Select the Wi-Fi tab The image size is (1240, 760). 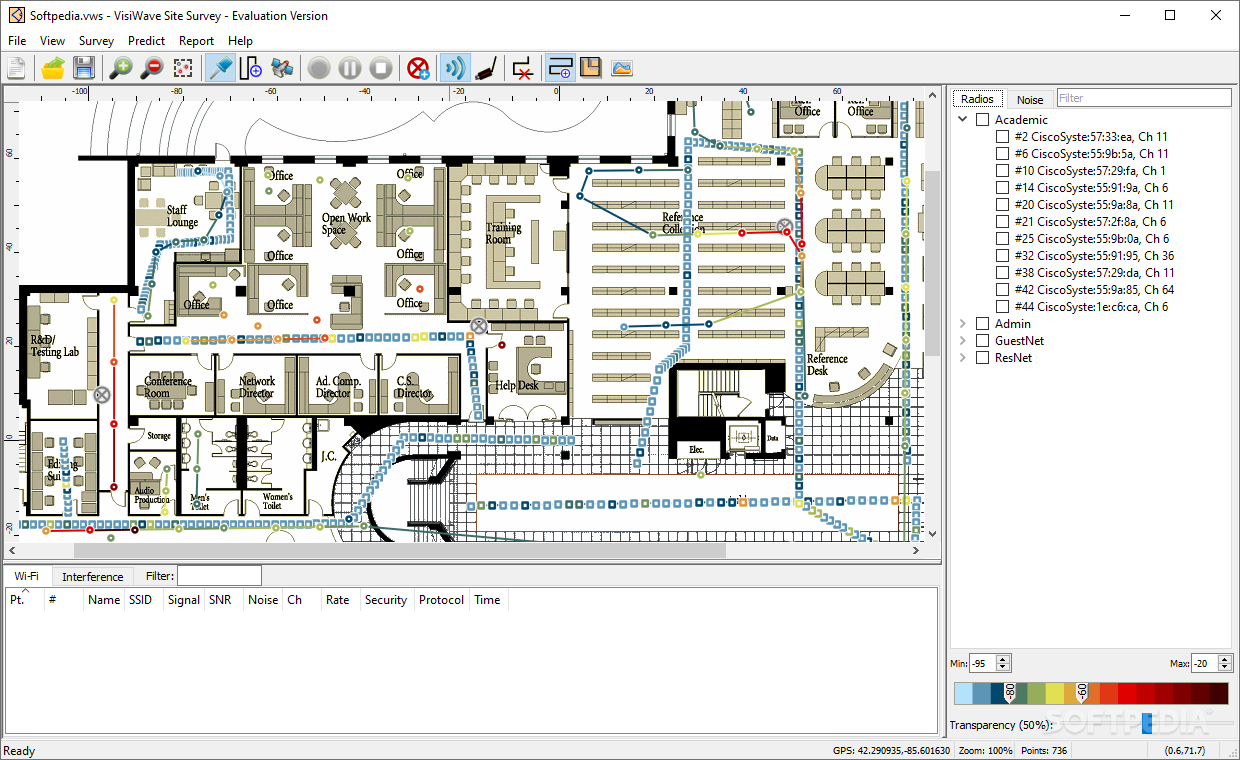coord(27,576)
